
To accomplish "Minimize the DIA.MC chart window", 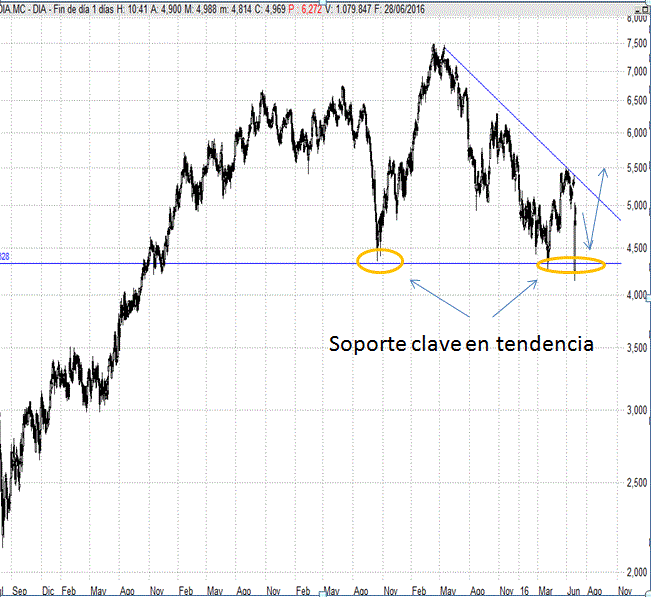I will [x=638, y=10].
